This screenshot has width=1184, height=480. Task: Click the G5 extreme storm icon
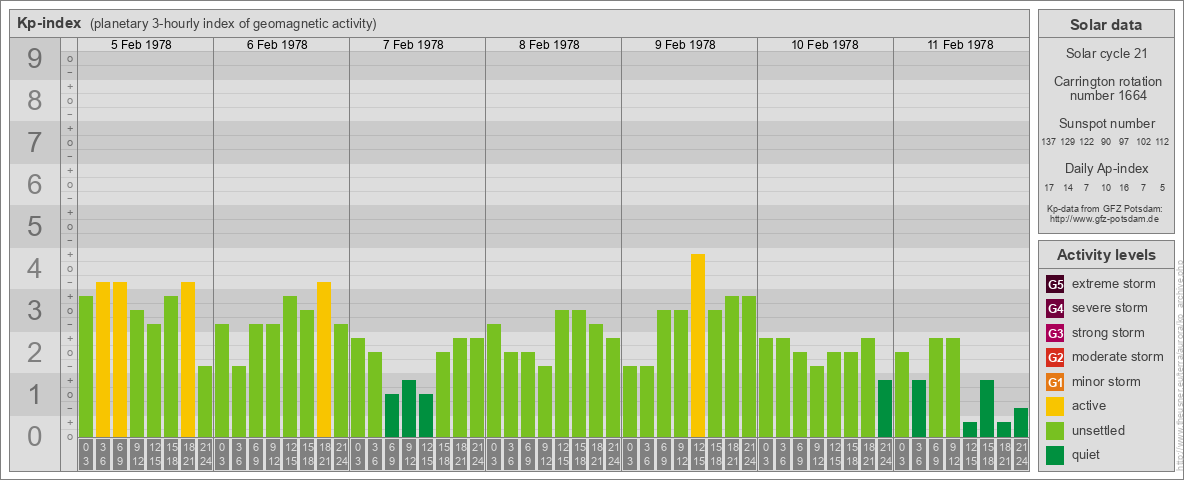coord(1055,285)
